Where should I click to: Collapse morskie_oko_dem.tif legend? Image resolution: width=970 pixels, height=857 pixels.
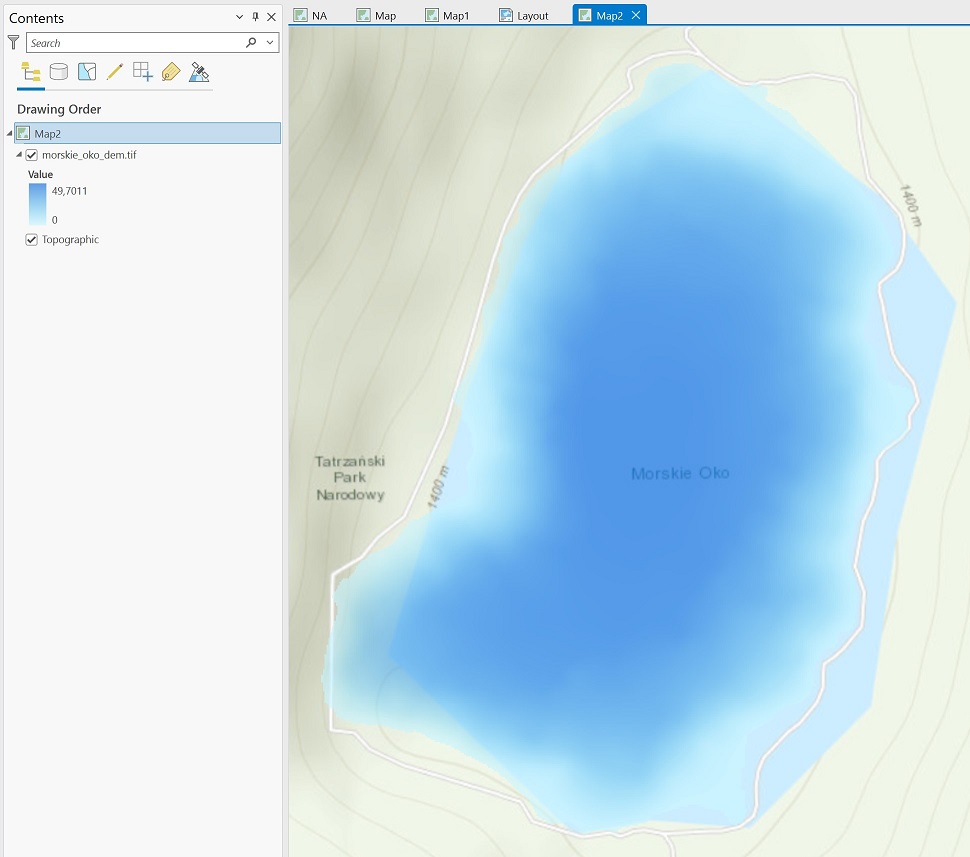(x=19, y=155)
